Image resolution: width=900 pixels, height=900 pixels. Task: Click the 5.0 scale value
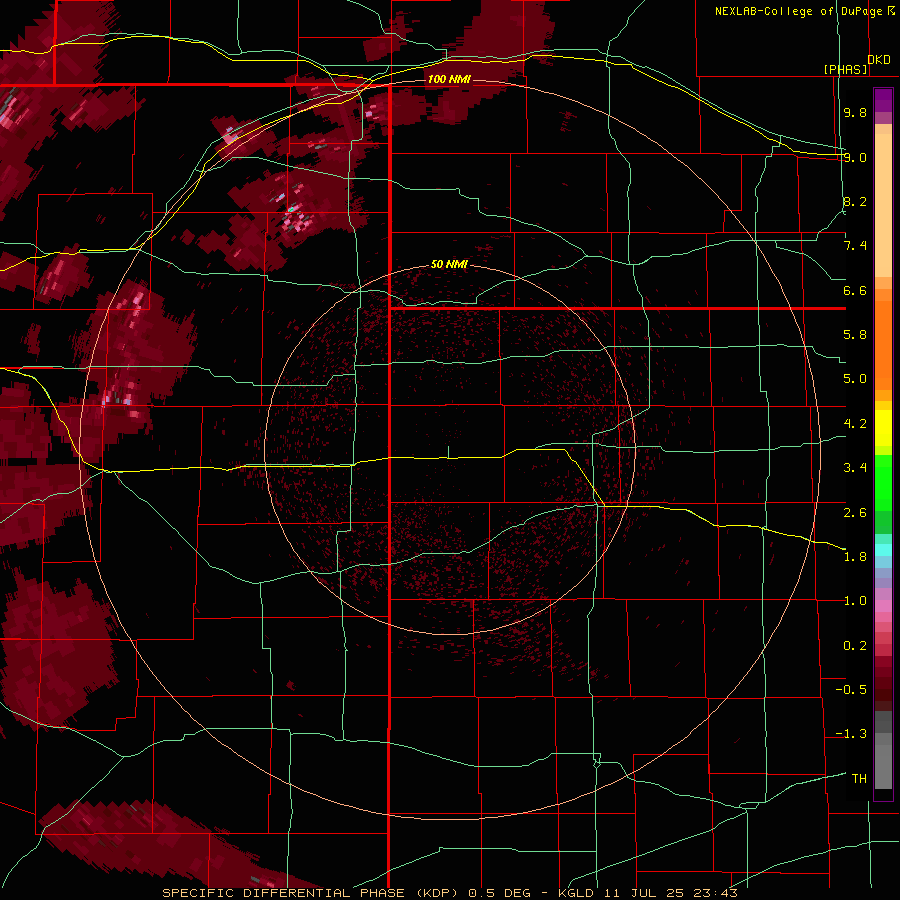(x=855, y=379)
